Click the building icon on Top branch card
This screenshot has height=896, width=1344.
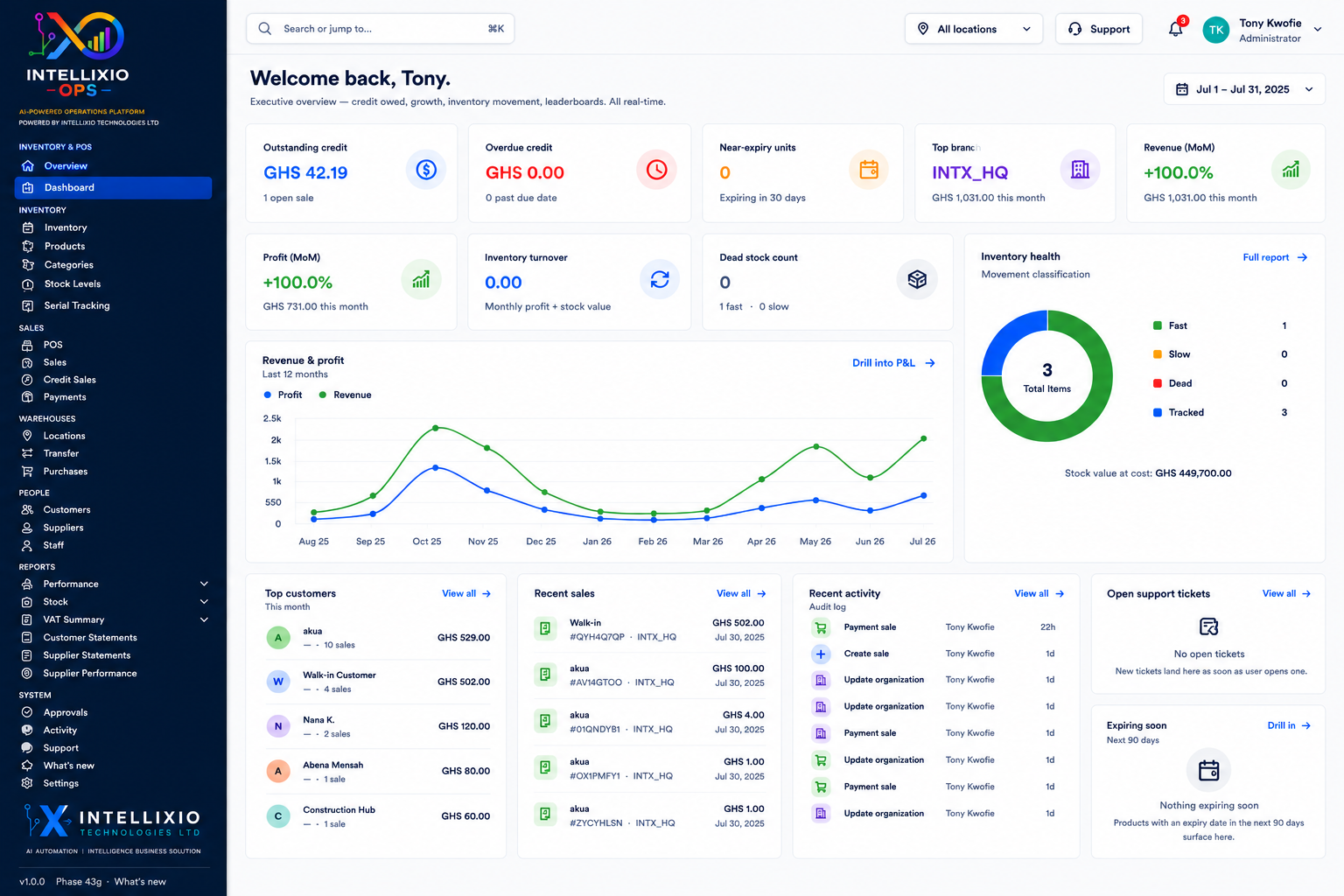(1080, 170)
